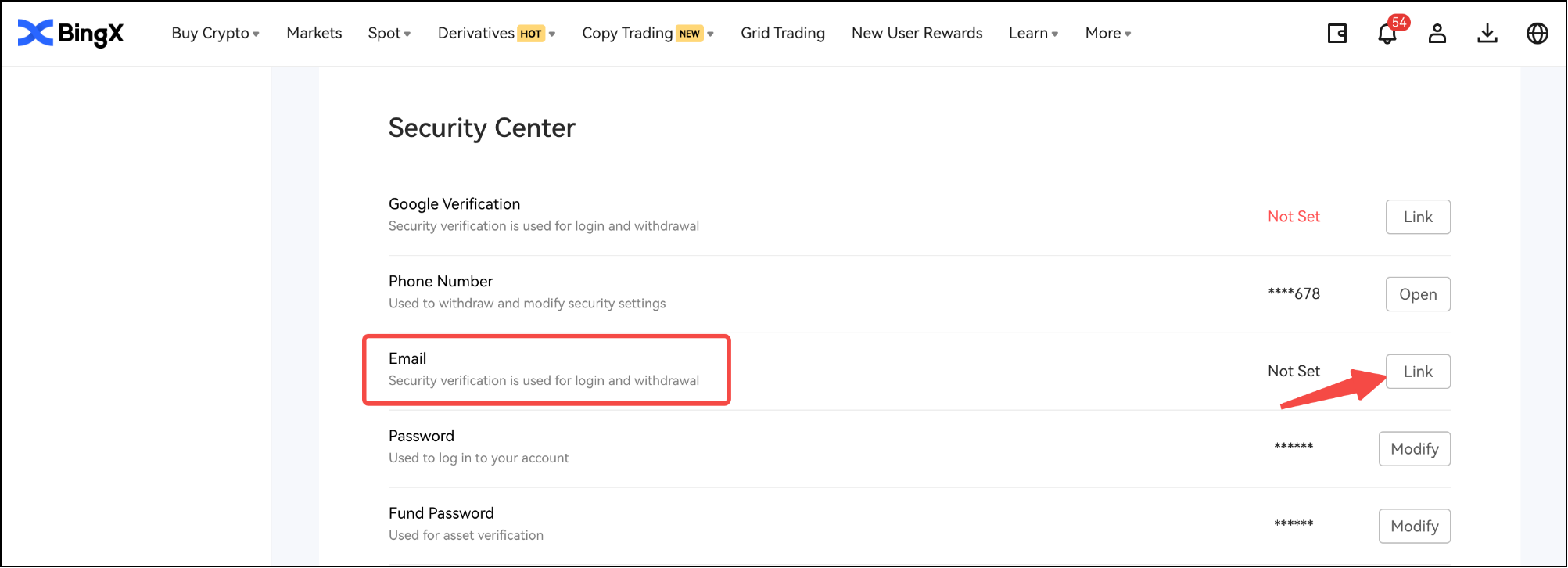Open New User Rewards page
The height and width of the screenshot is (568, 1568).
point(917,34)
